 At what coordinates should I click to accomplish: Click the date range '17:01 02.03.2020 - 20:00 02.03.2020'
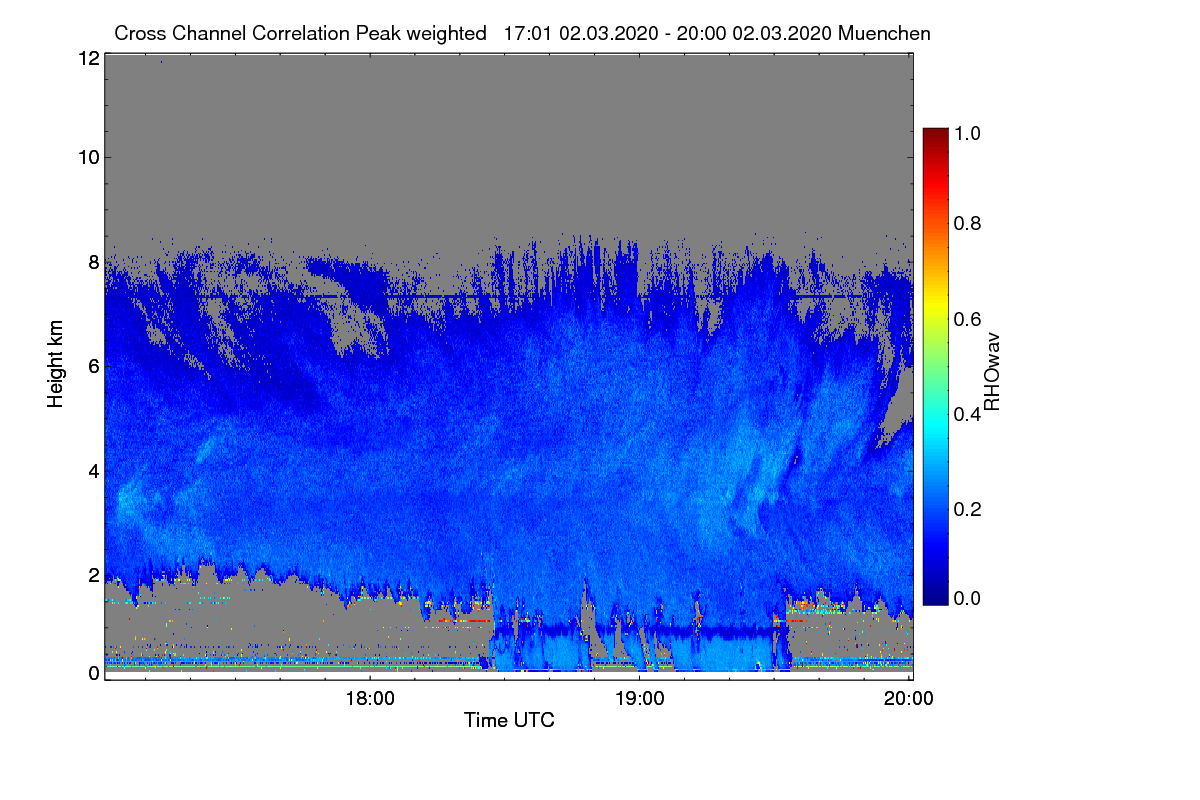point(668,33)
